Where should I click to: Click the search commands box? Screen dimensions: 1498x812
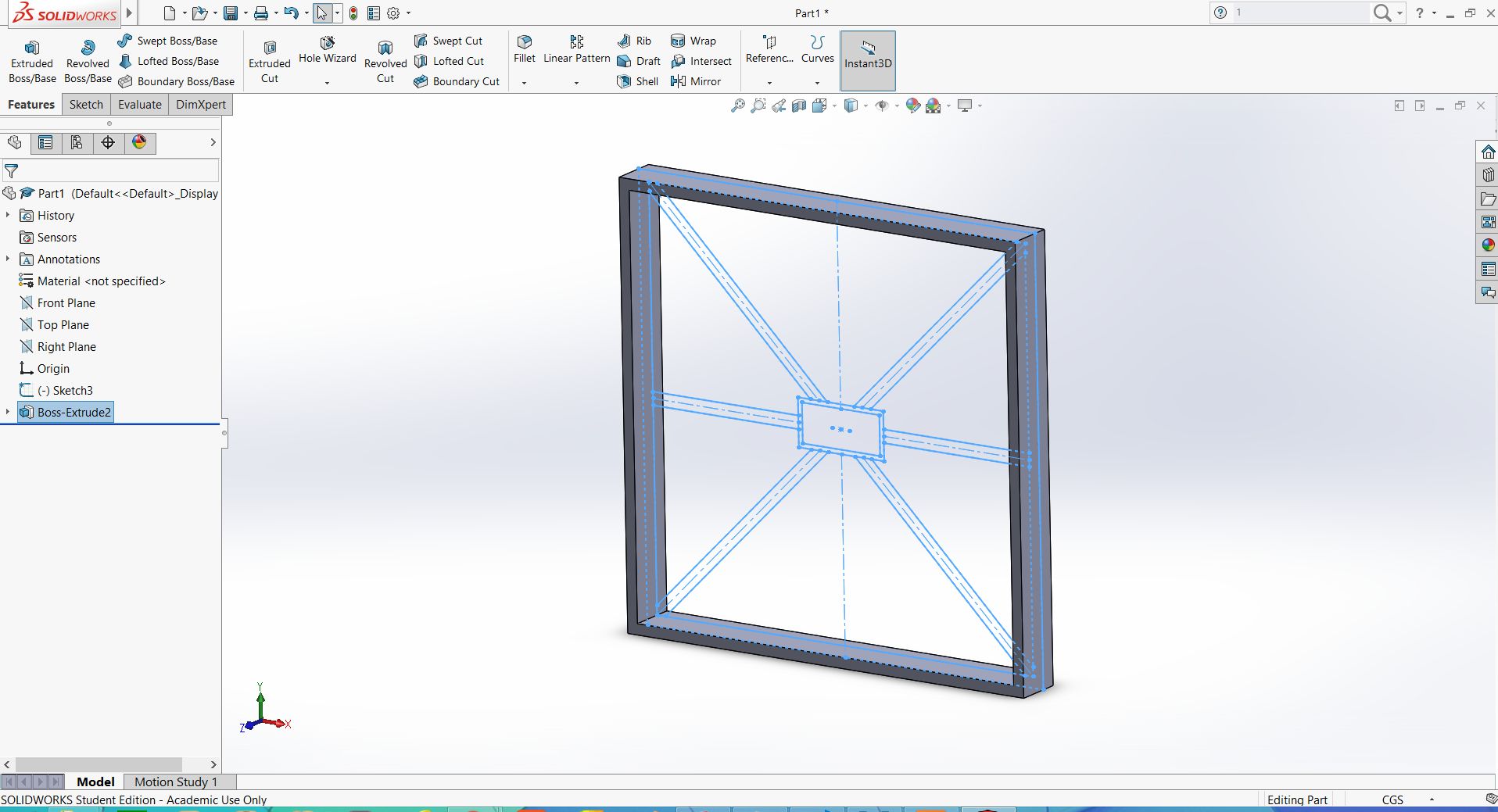coord(1301,13)
